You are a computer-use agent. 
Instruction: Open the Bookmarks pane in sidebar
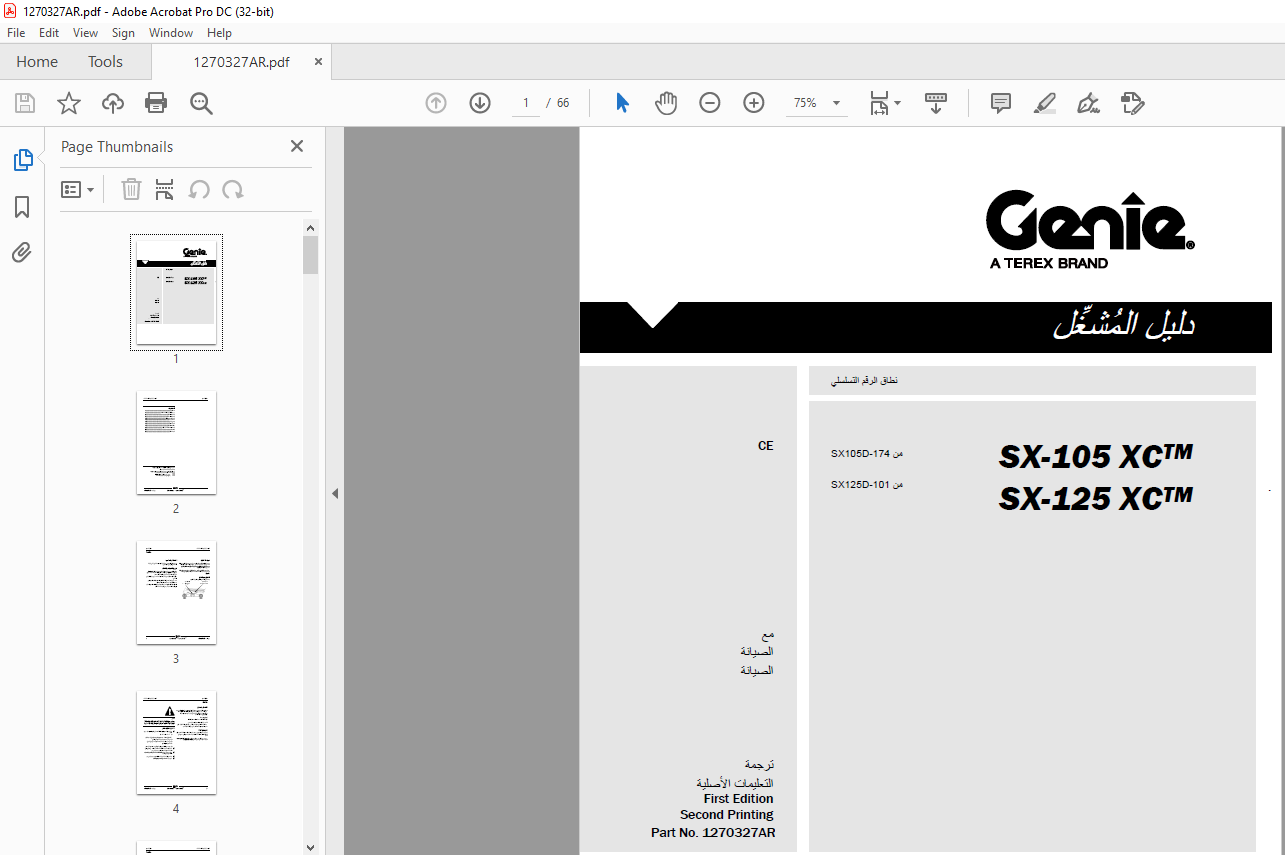pos(22,207)
